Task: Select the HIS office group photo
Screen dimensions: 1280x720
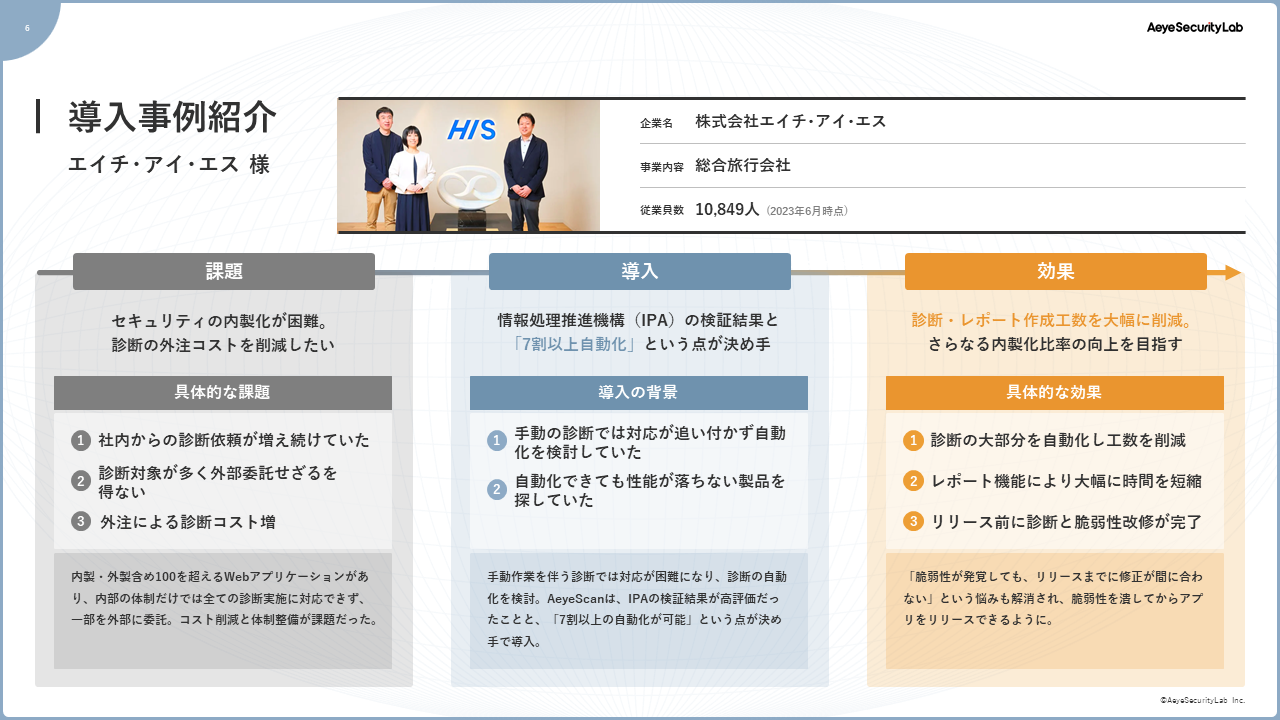Action: [x=469, y=166]
